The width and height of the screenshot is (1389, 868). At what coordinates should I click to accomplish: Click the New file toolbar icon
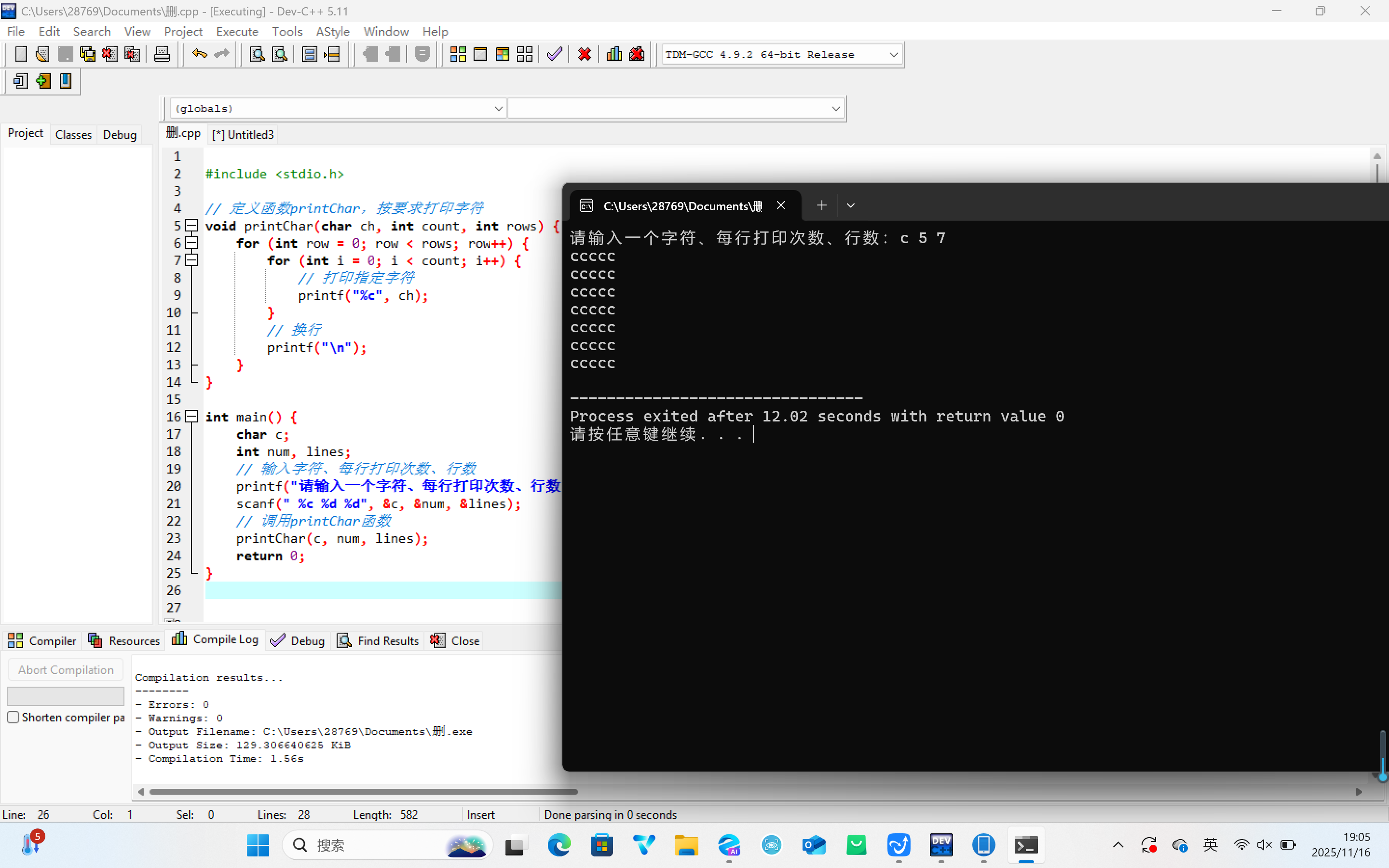pyautogui.click(x=21, y=54)
